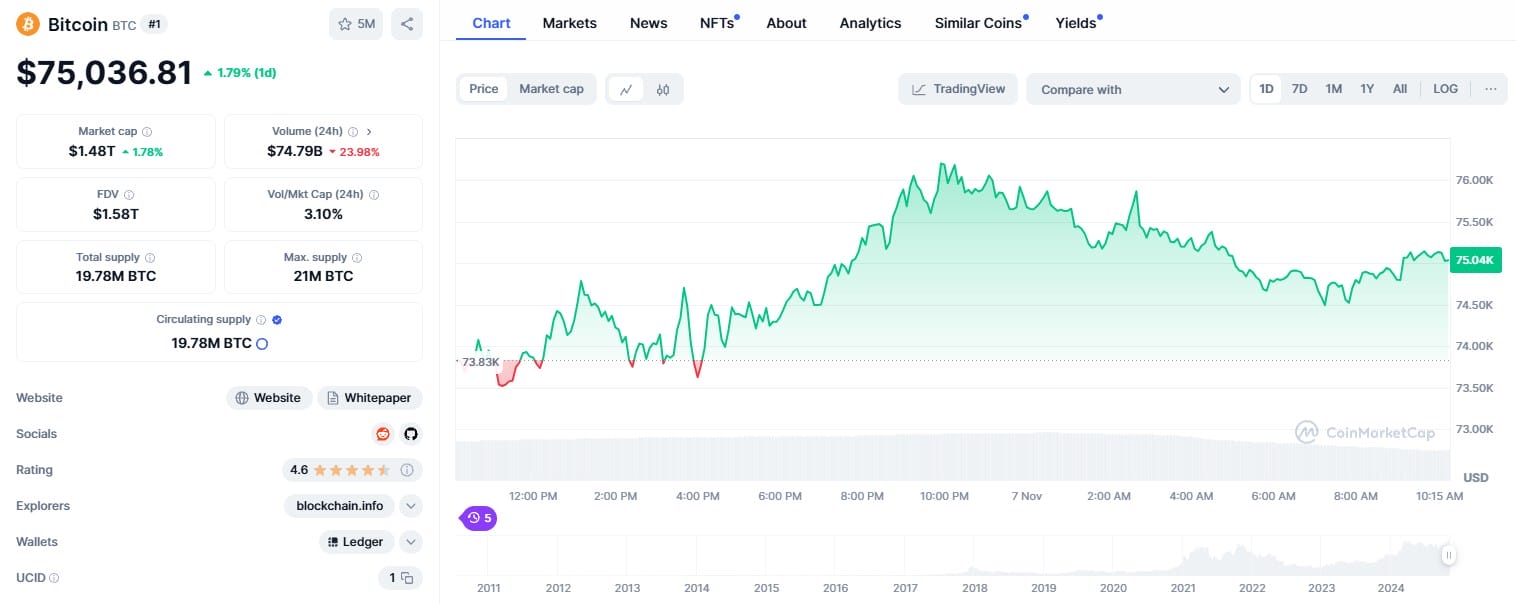Go to the News tab
This screenshot has width=1516, height=604.
[649, 23]
